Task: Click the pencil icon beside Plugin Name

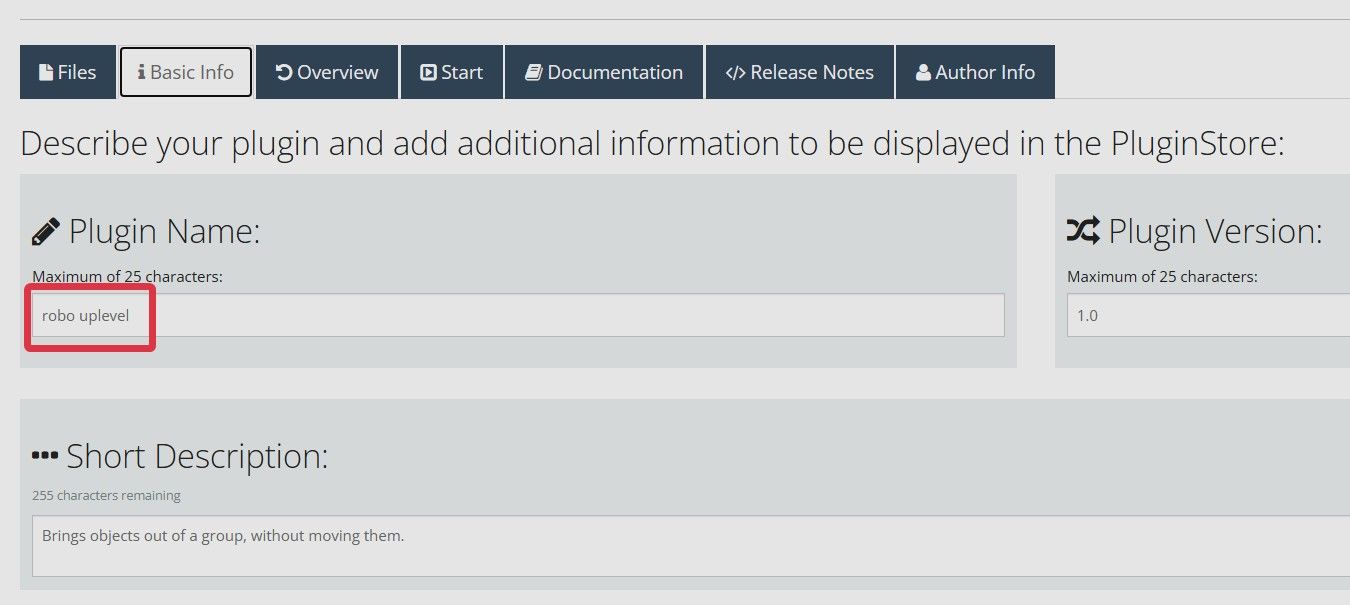Action: 46,232
